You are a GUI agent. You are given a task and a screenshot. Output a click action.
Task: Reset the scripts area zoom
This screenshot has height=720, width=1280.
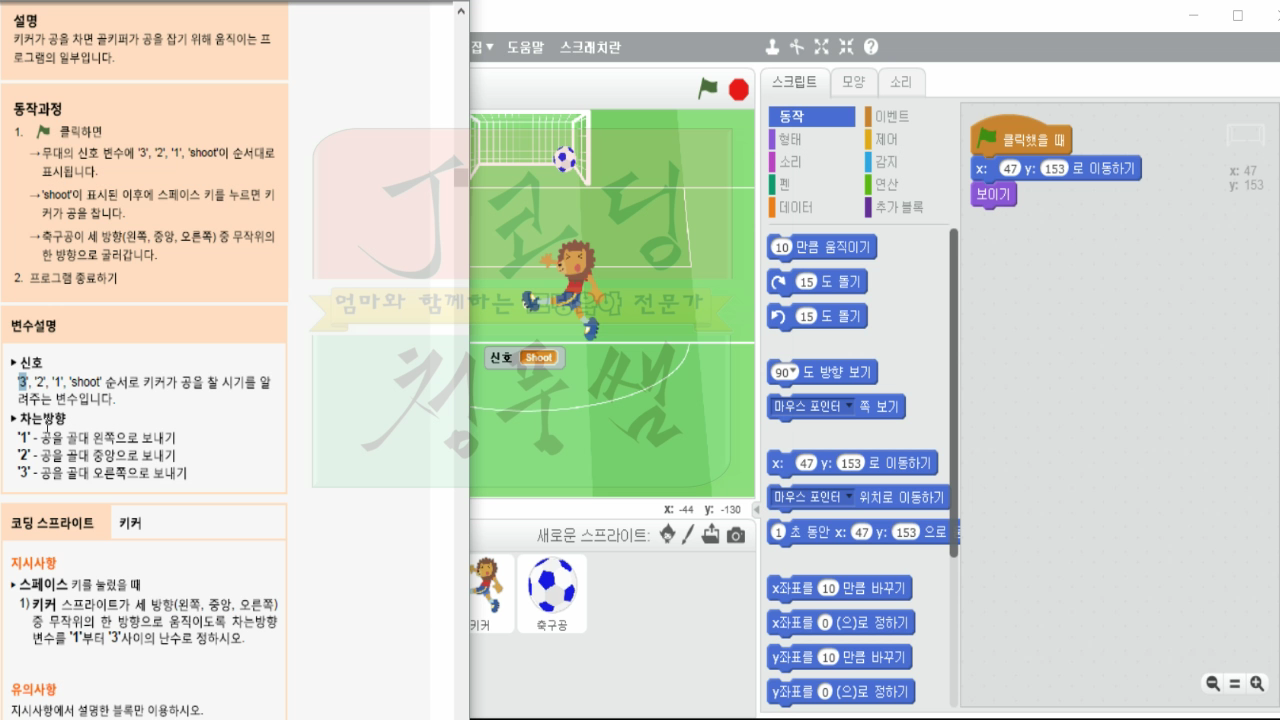[x=1235, y=684]
